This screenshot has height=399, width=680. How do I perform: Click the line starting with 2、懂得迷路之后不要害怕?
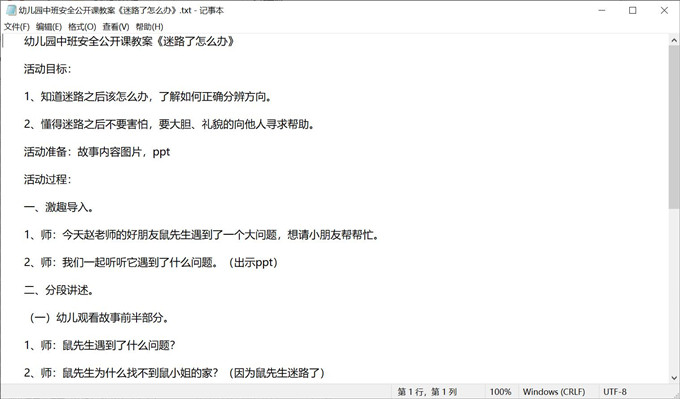170,124
